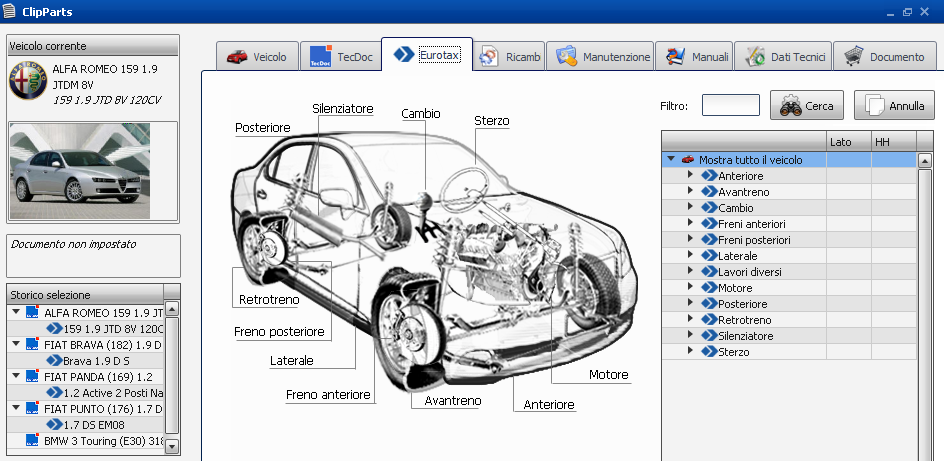Click TecDoc icon beside FIAT PANDA entry
This screenshot has height=461, width=944.
[33, 377]
